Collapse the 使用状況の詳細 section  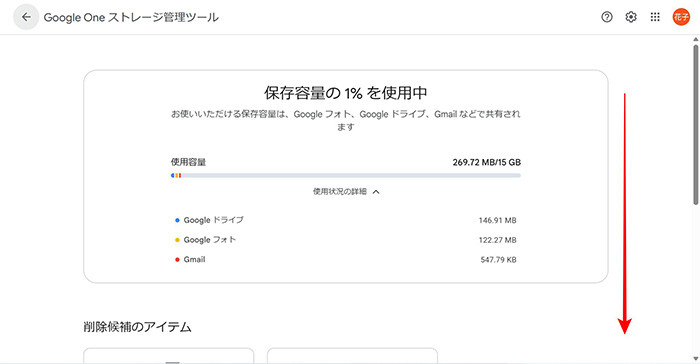[346, 192]
